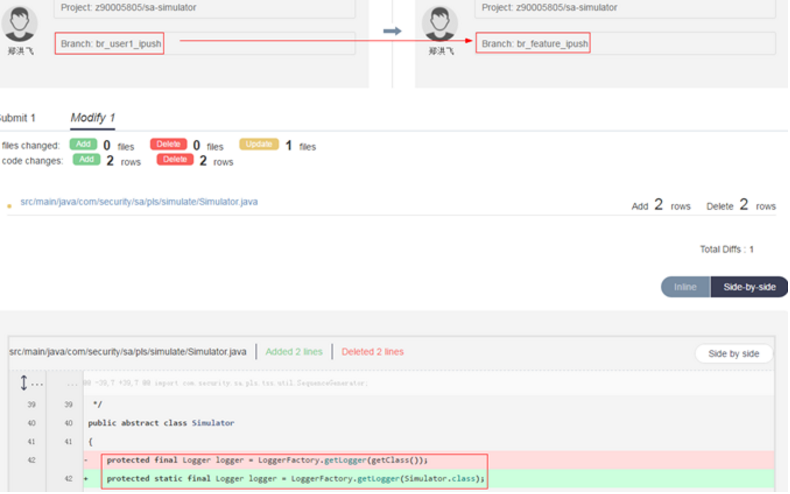Click the red Delete files badge
This screenshot has height=494, width=790.
(168, 144)
